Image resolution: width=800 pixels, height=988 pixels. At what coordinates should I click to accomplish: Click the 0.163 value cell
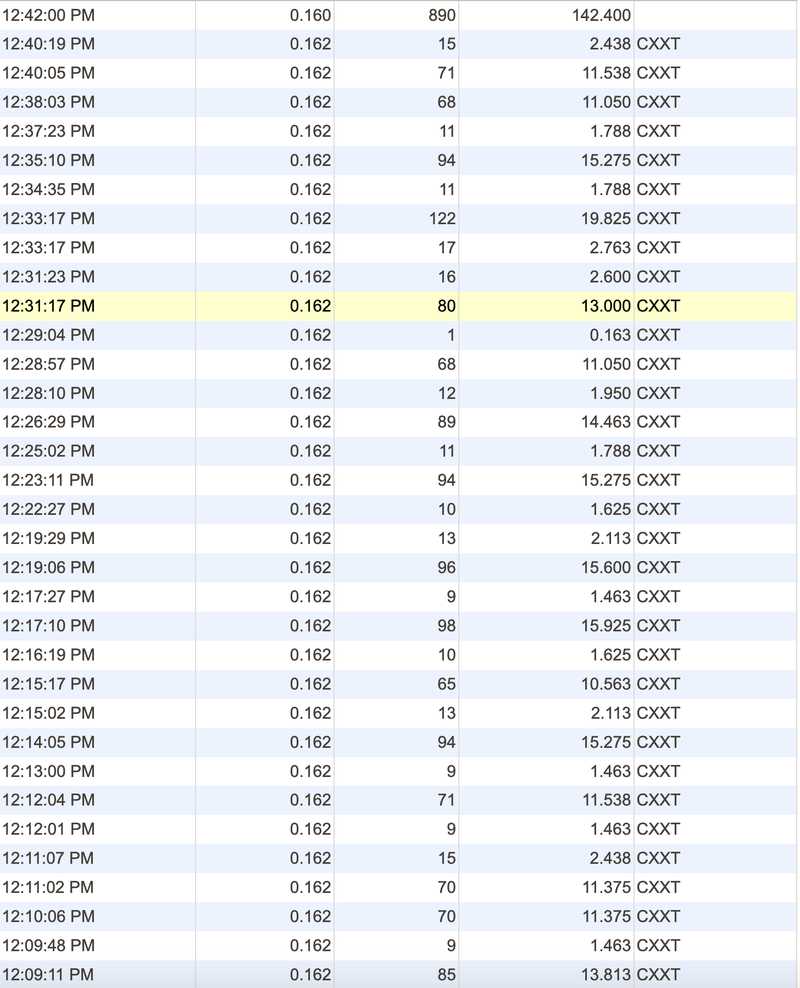coord(610,335)
